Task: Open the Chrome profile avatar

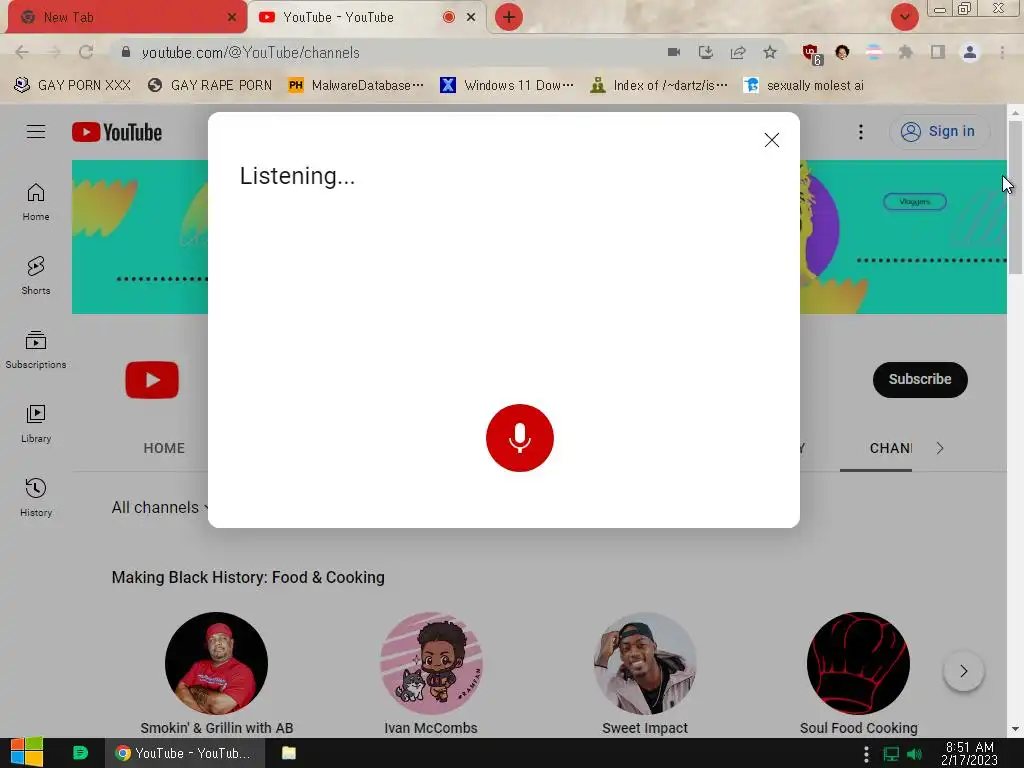Action: (970, 52)
